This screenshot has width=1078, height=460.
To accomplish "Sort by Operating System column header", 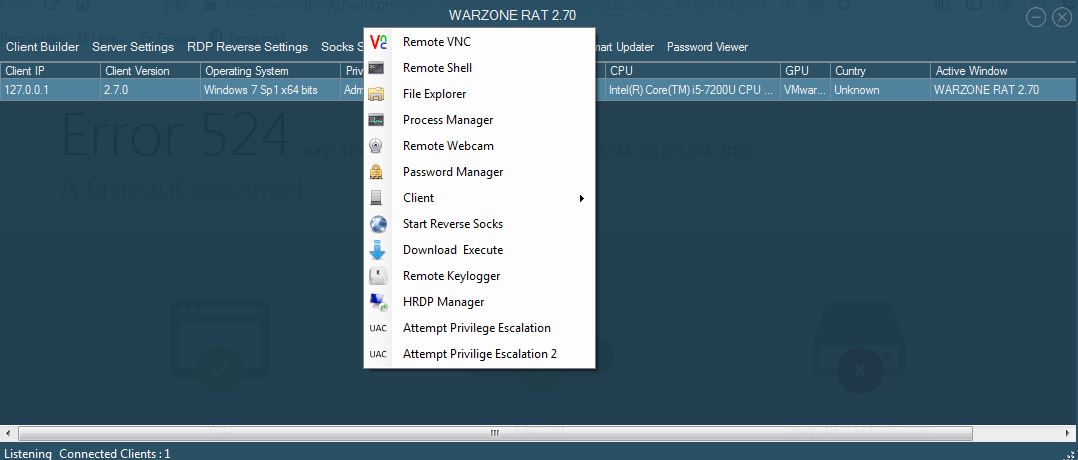I will tap(271, 71).
